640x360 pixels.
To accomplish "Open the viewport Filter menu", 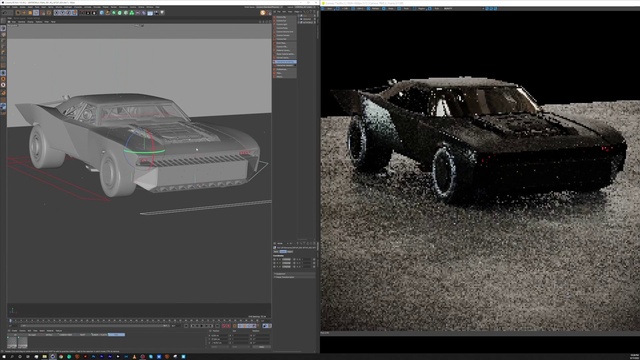I will tap(46, 22).
